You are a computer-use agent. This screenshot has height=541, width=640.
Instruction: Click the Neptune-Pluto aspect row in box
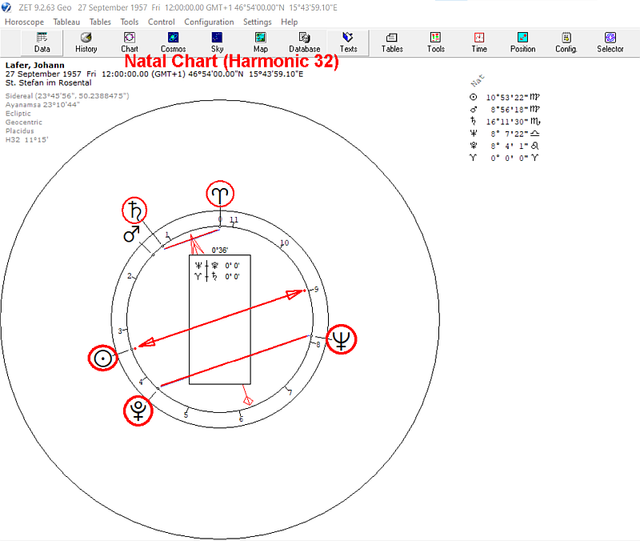[217, 265]
